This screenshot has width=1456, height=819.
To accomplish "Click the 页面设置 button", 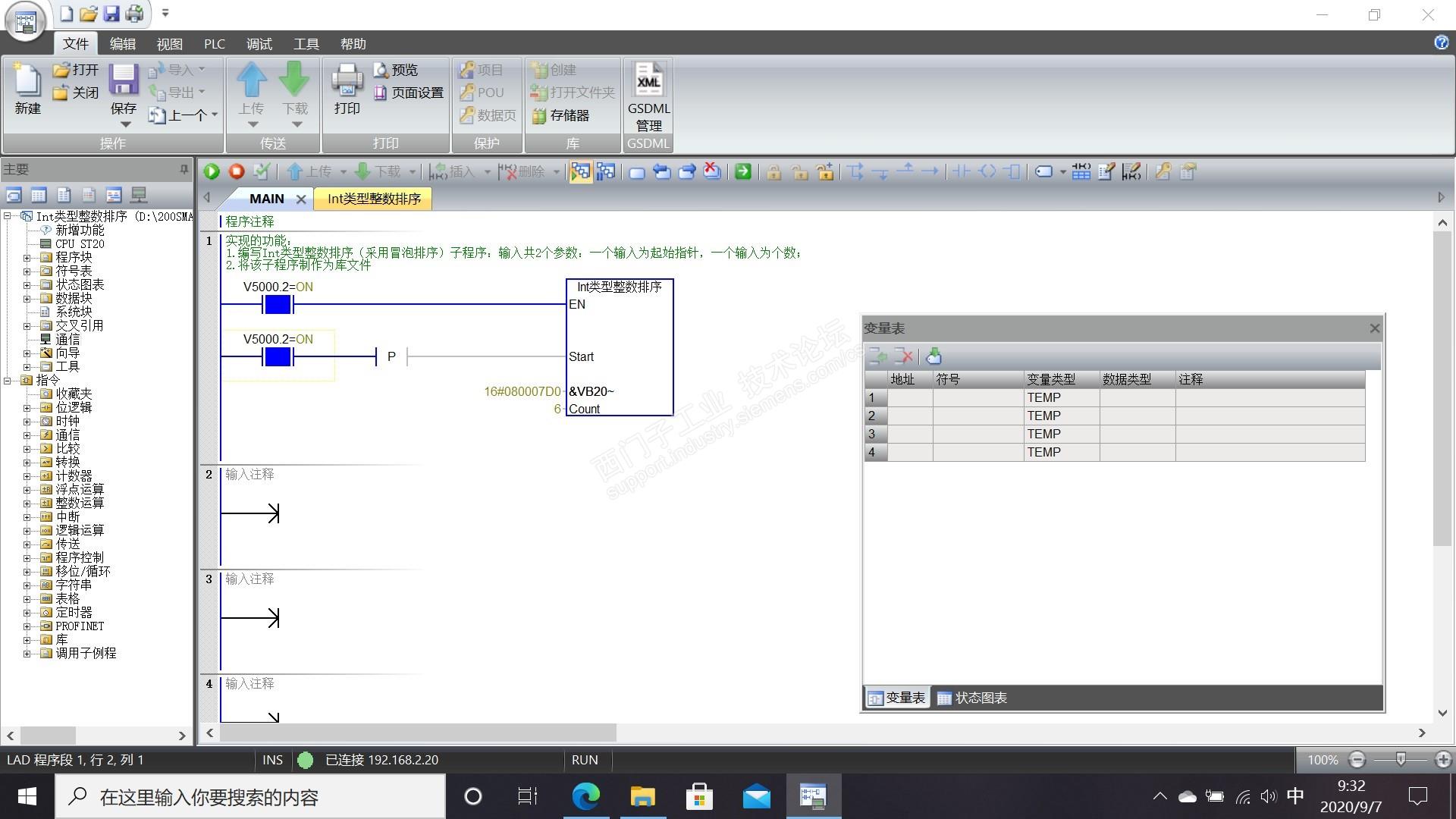I will (x=409, y=93).
